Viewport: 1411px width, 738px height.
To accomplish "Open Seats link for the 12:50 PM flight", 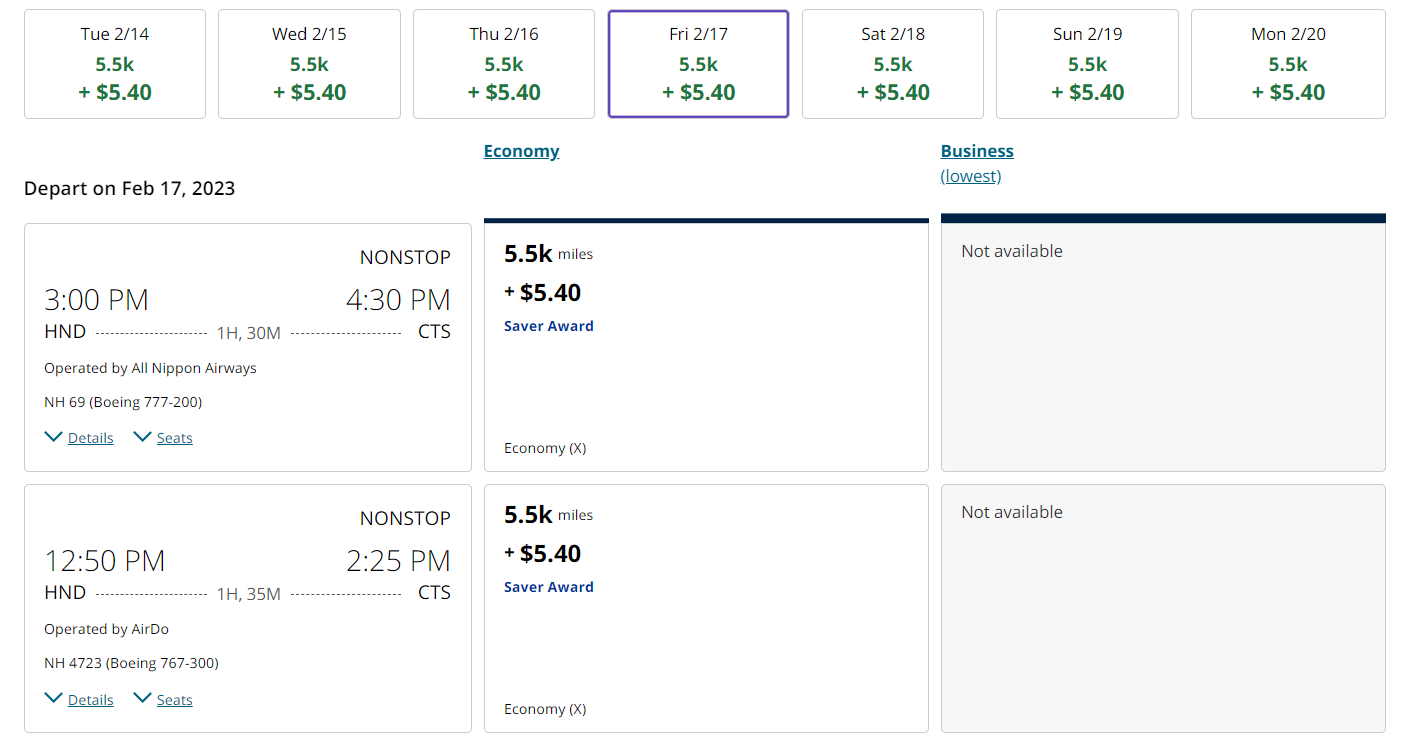I will pyautogui.click(x=174, y=700).
